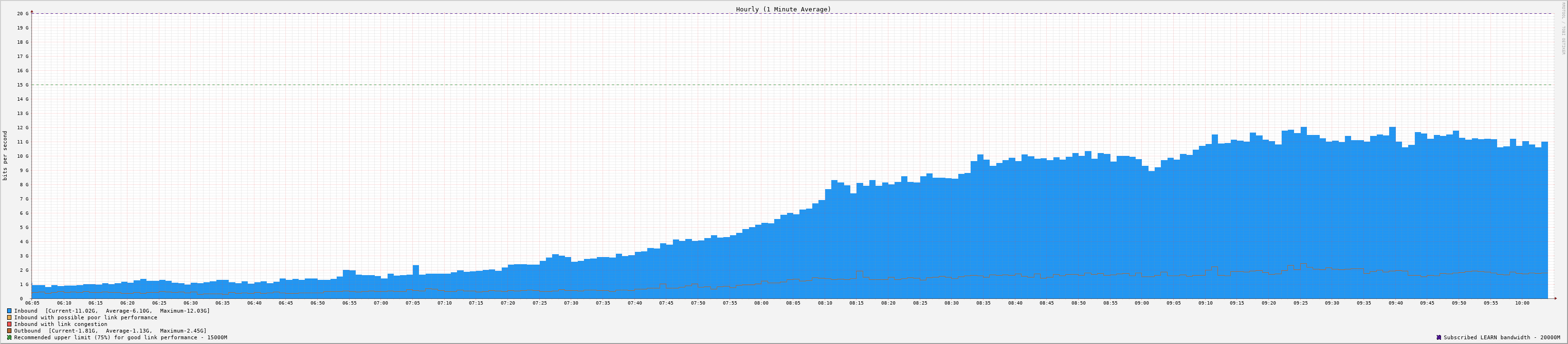Click the '09:40' time axis label
Viewport: 1568px width, 344px height.
tap(1396, 303)
